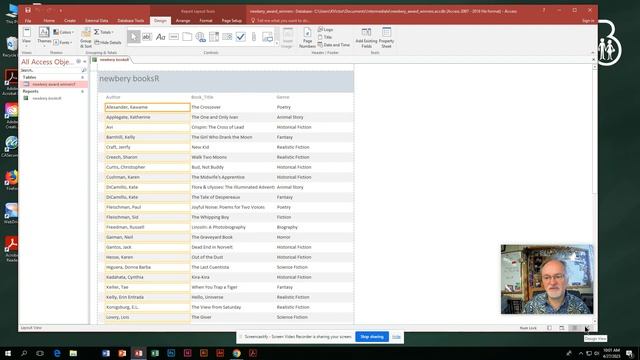
Task: Add a Logo to the report header
Action: [x=326, y=29]
